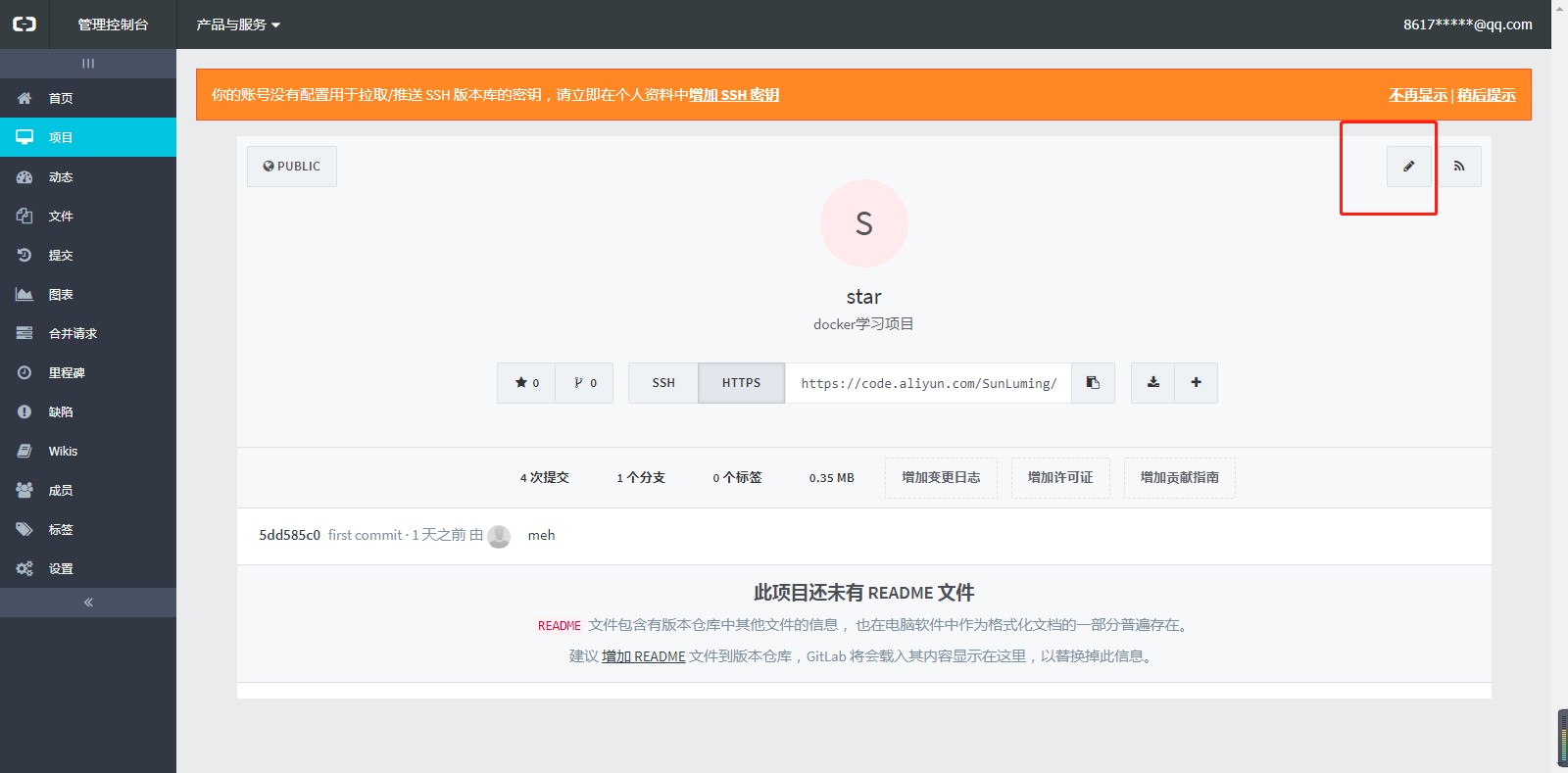
Task: Click the 图表 chart icon
Action: point(24,294)
